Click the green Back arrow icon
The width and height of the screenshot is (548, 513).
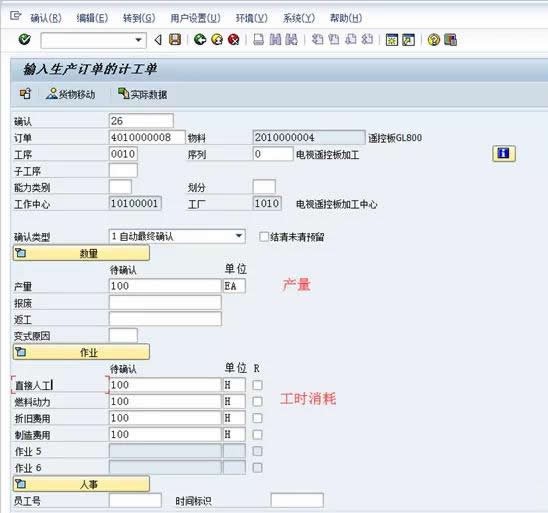pyautogui.click(x=200, y=39)
